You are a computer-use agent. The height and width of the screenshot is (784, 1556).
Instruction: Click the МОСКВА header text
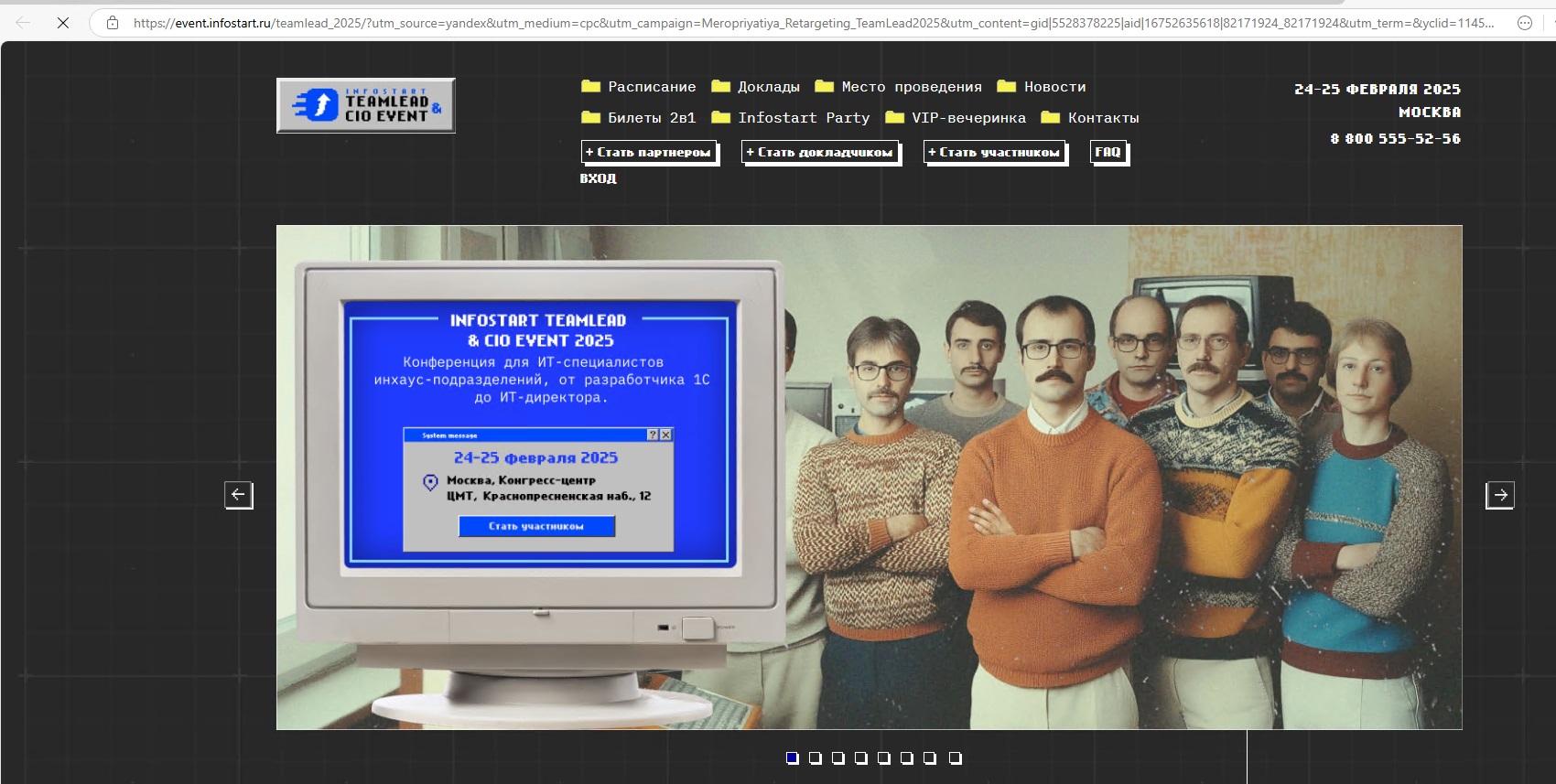1429,113
